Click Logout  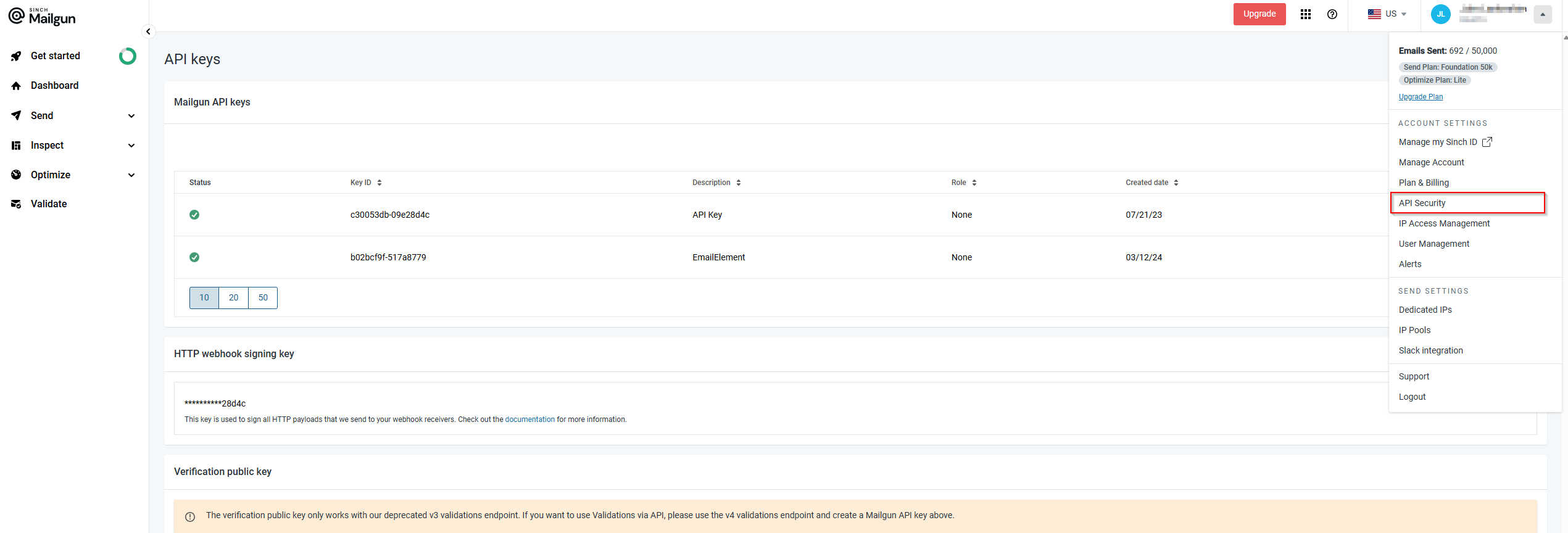click(1412, 397)
